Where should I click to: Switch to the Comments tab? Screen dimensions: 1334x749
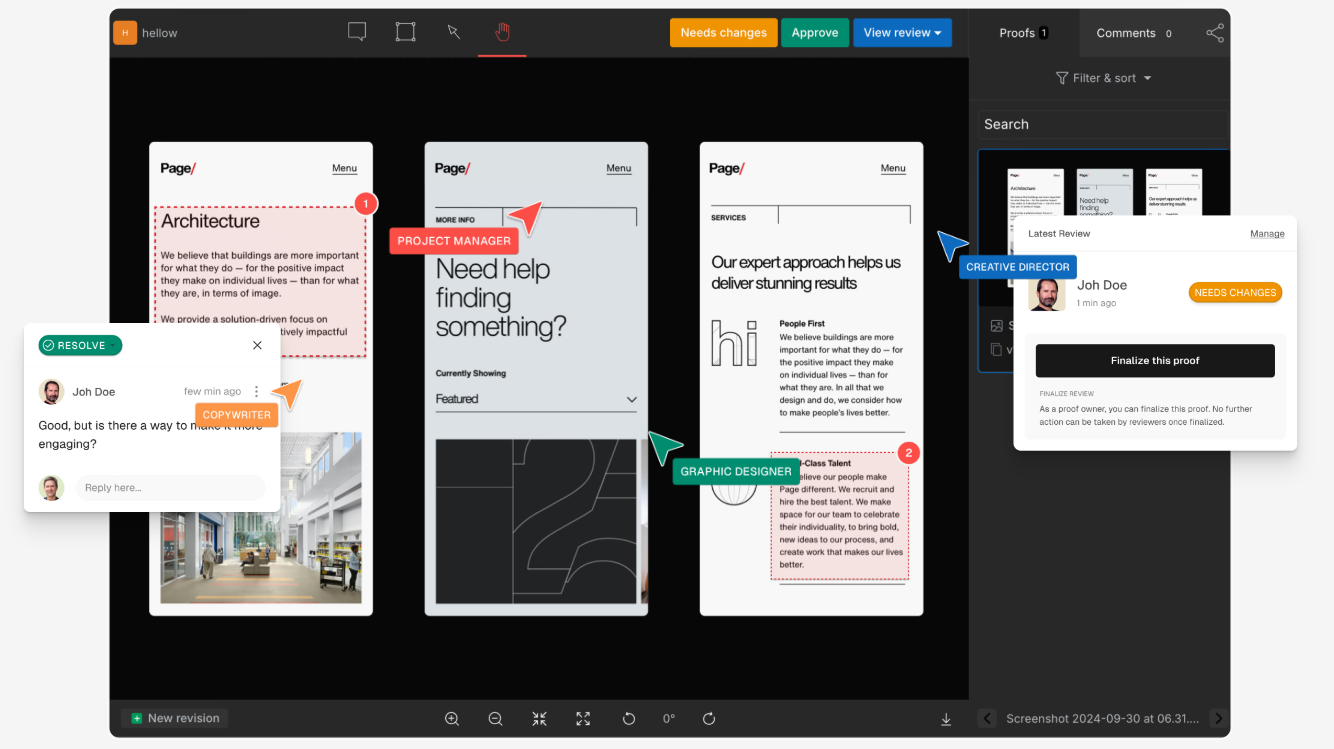pyautogui.click(x=1134, y=33)
